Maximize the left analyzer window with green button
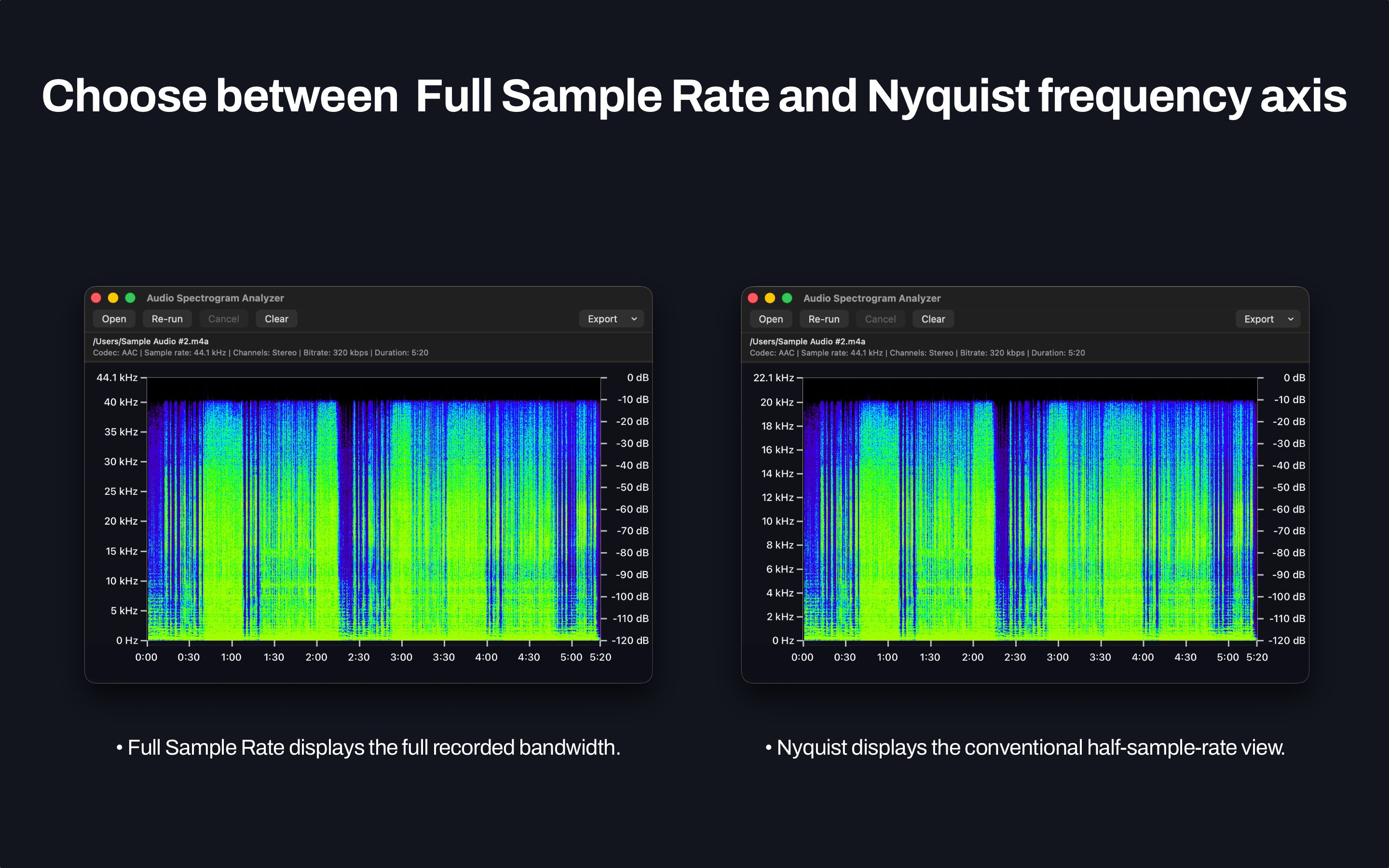1389x868 pixels. click(130, 298)
